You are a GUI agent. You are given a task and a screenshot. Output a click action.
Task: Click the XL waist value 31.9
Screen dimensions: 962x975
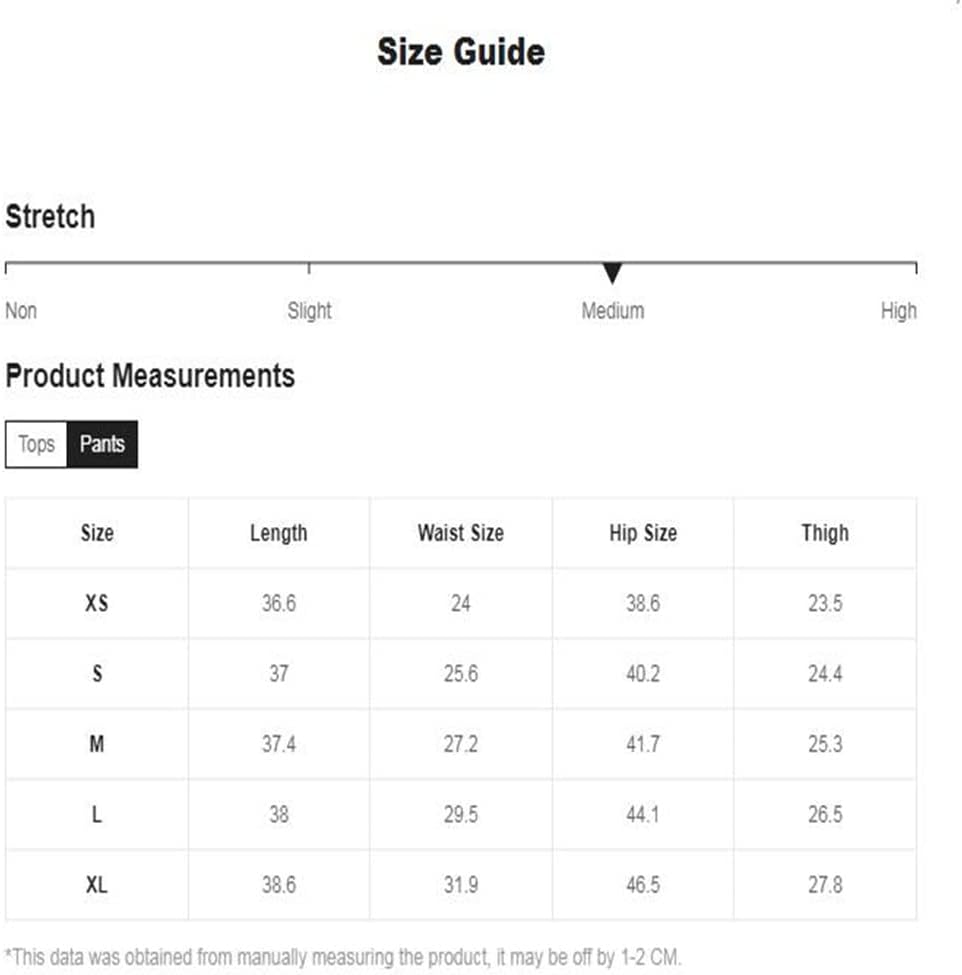coord(461,884)
